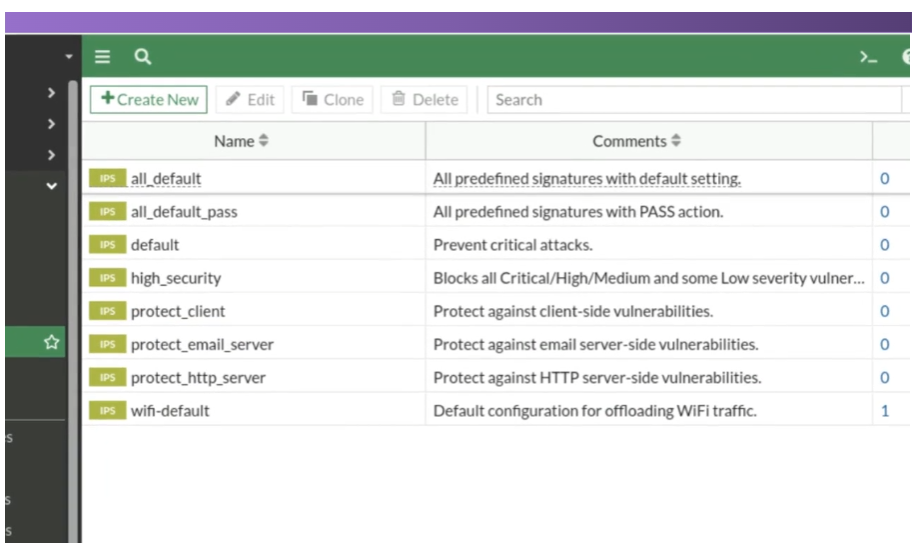919x556 pixels.
Task: Click the favorite star on highlighted sidebar item
Action: pyautogui.click(x=52, y=342)
